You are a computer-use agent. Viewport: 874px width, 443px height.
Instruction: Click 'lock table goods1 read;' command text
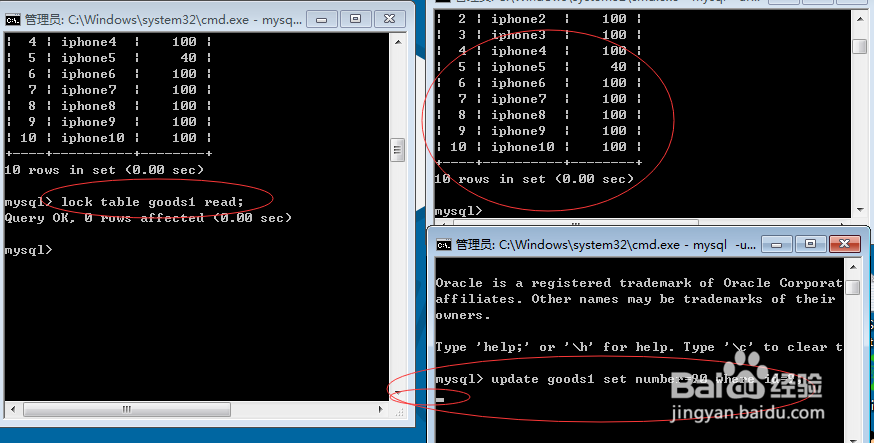[152, 202]
